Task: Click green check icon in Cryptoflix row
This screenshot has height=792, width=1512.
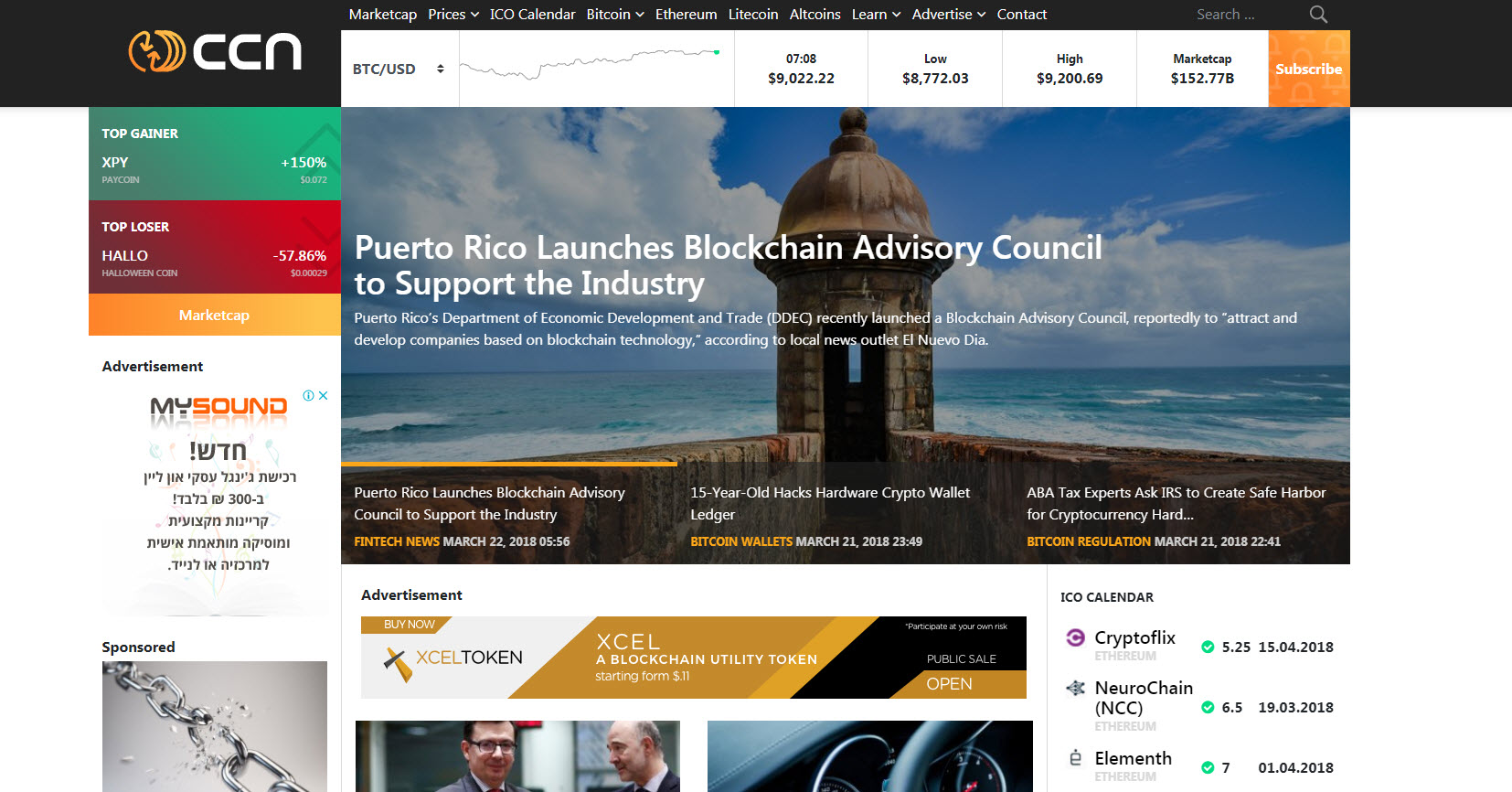Action: point(1208,647)
